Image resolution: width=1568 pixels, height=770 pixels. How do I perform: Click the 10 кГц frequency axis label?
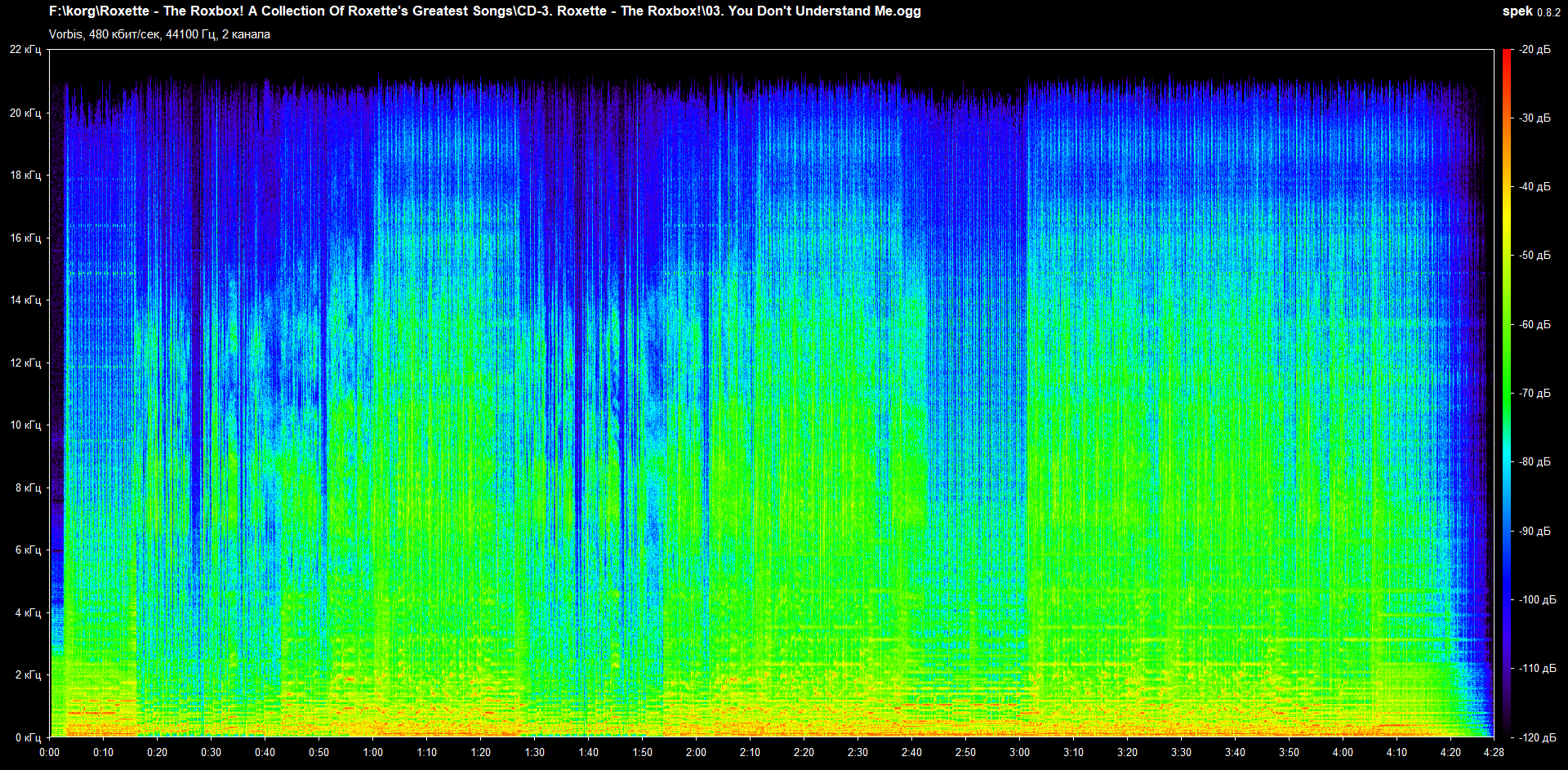pyautogui.click(x=25, y=425)
